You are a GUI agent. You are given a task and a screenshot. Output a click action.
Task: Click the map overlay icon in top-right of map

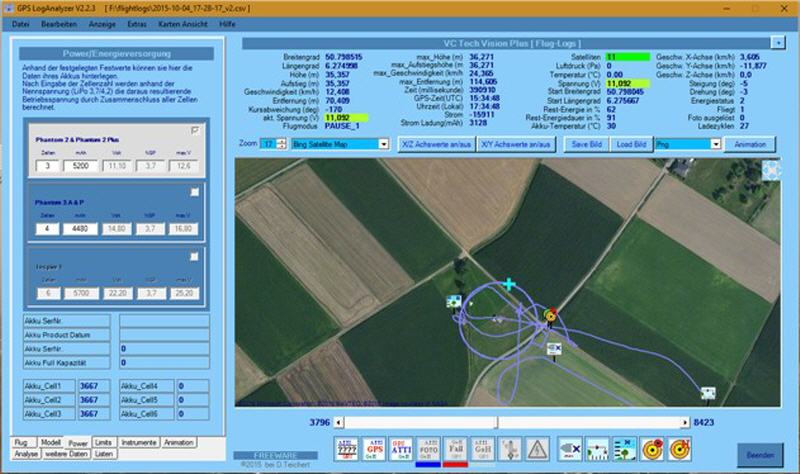coord(771,170)
